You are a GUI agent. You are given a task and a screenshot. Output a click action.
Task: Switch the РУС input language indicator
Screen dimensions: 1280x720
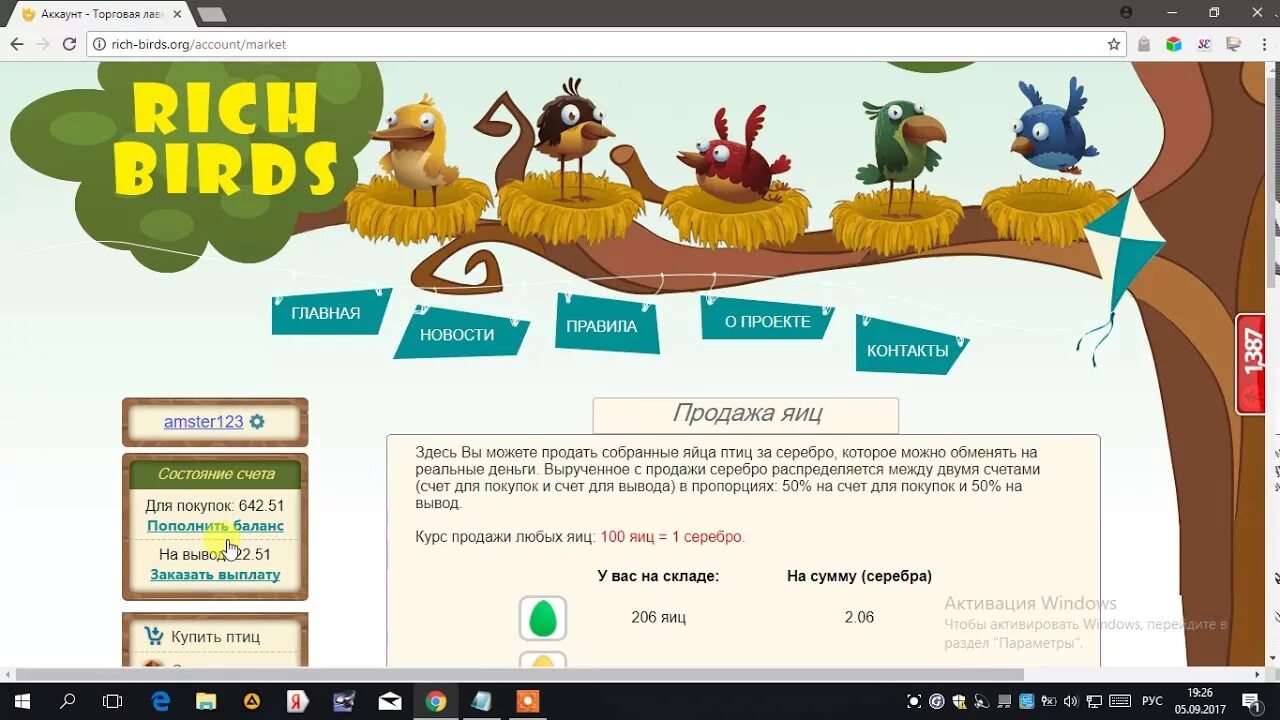coord(1152,701)
